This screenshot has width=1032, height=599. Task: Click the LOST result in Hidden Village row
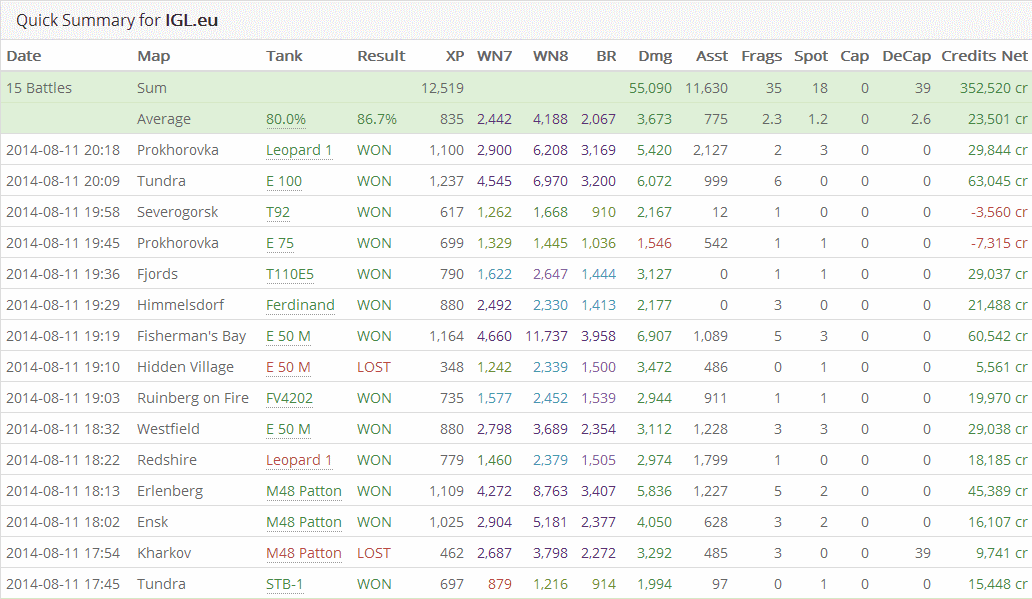pos(374,367)
